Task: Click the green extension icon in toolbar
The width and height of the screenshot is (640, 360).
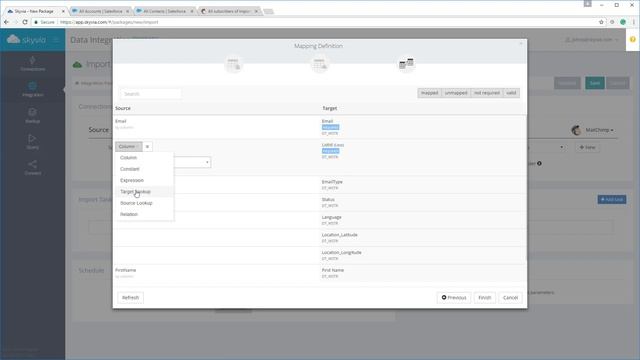Action: (x=623, y=22)
